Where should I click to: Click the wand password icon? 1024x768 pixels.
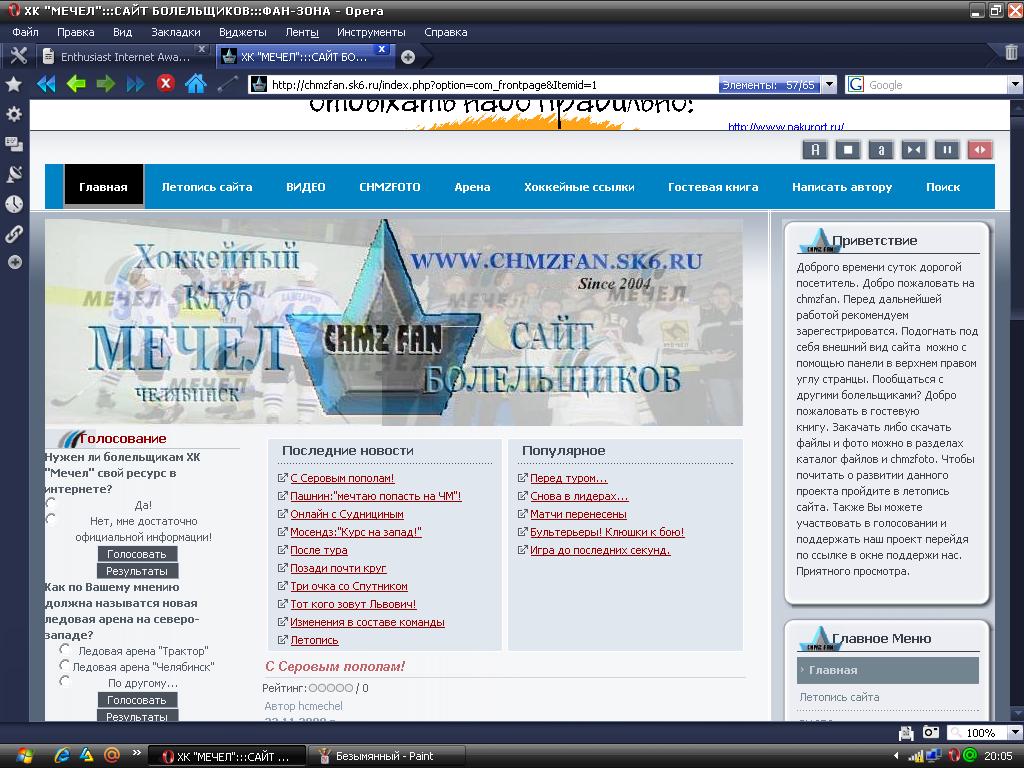(x=227, y=84)
